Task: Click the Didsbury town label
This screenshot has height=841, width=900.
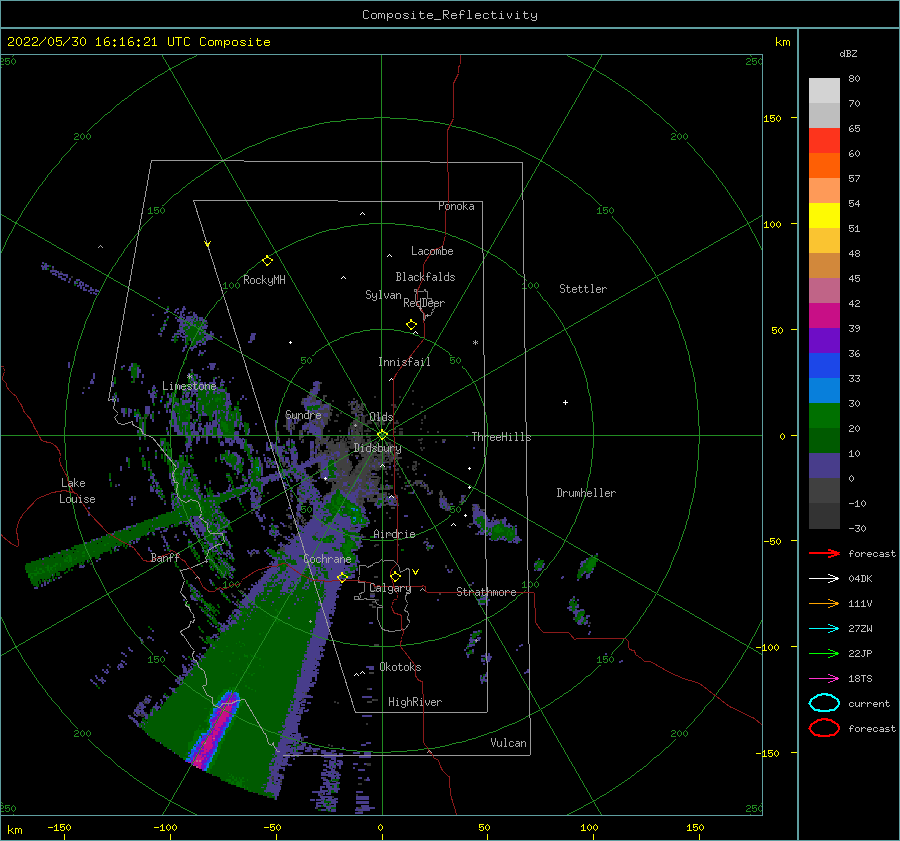Action: pos(377,448)
